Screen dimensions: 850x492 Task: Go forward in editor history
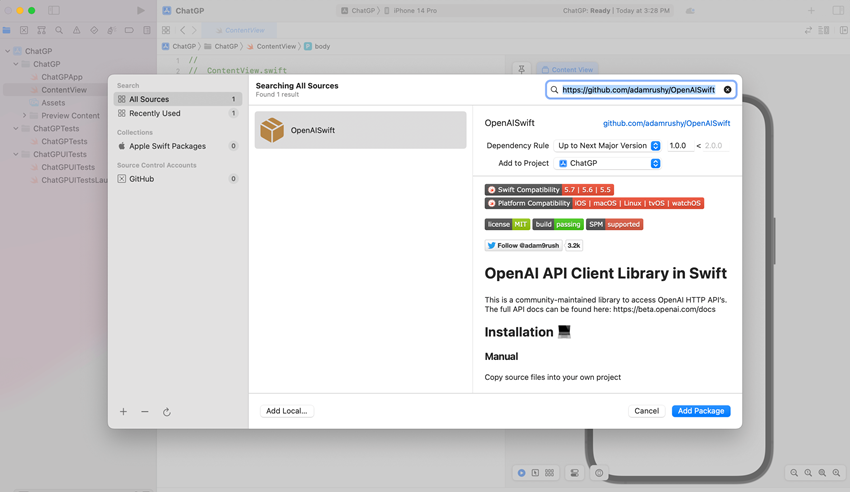(x=194, y=30)
